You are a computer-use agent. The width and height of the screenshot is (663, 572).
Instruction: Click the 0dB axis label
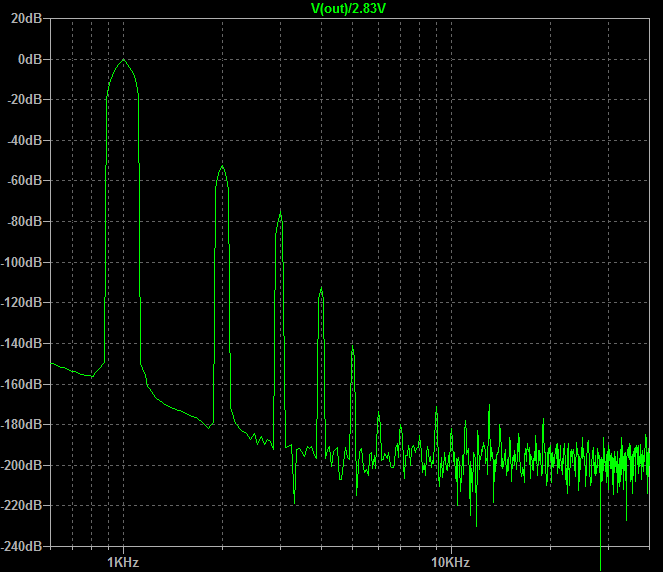(30, 59)
